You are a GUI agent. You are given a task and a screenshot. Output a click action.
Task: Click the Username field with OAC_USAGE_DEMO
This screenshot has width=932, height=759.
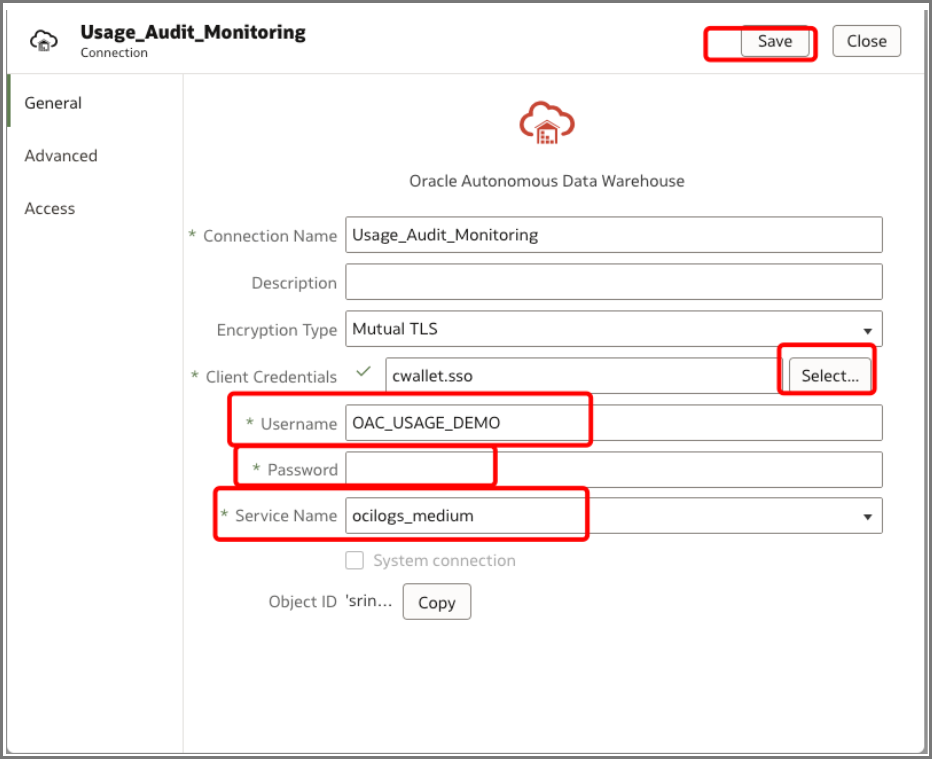click(x=613, y=423)
